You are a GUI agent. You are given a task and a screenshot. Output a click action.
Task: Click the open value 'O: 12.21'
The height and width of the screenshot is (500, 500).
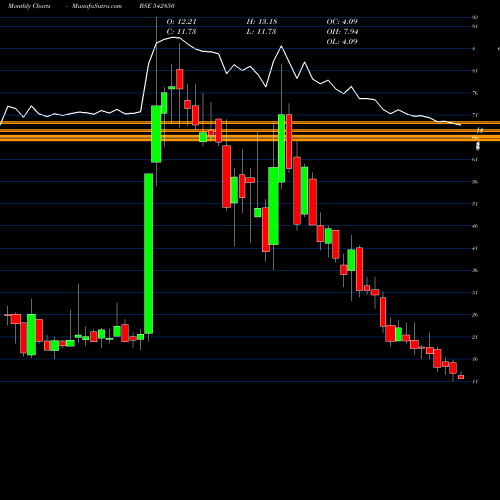181,22
